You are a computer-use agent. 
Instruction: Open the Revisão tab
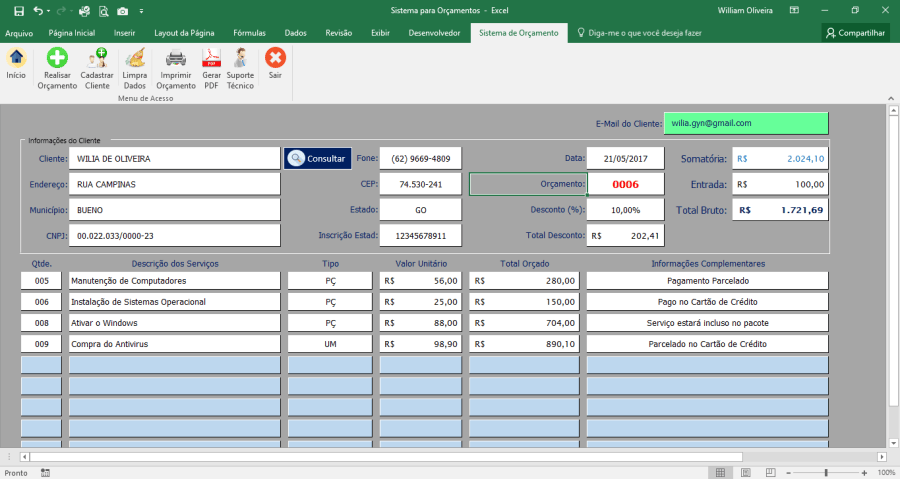click(x=339, y=33)
